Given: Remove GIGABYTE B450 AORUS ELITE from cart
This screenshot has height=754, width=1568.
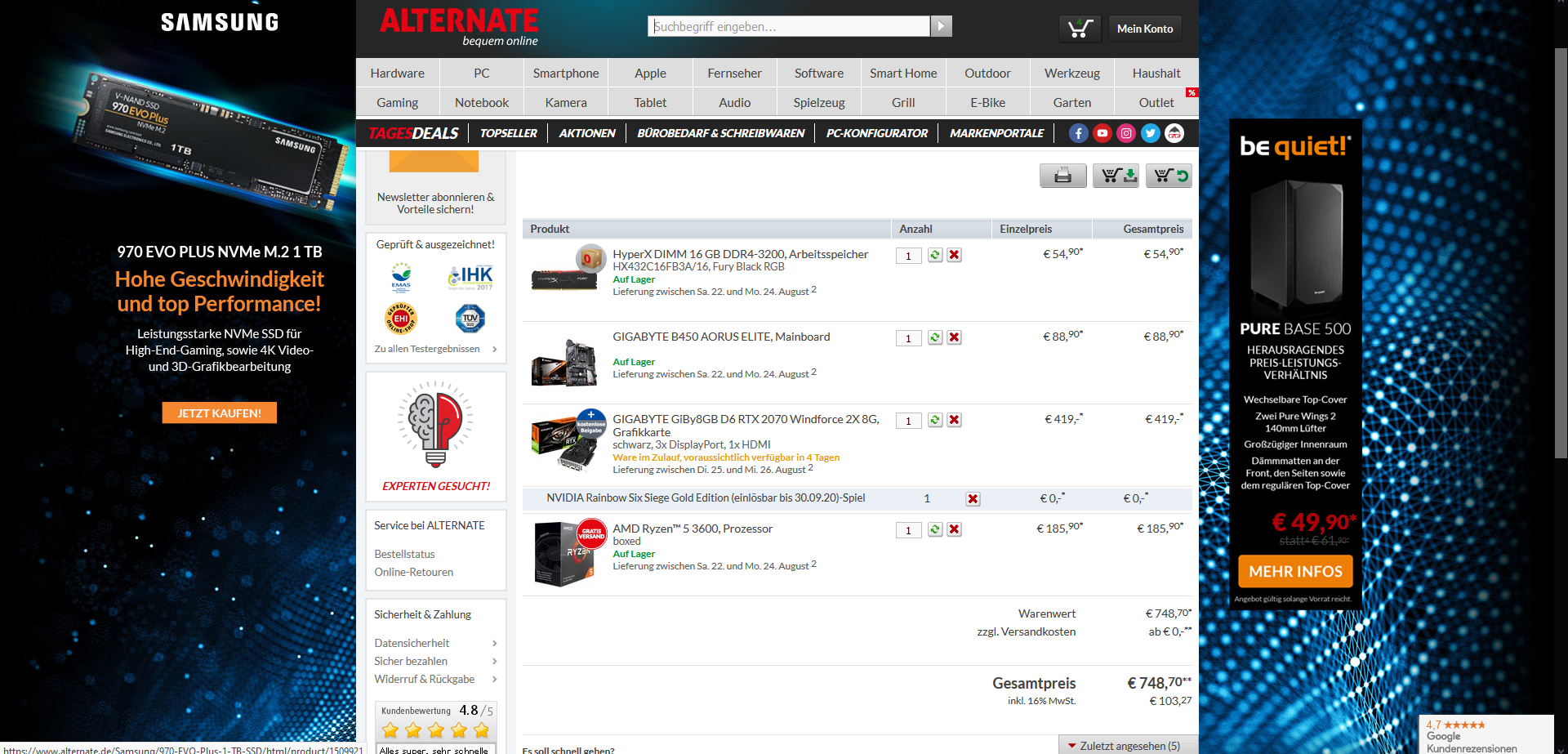Looking at the screenshot, I should tap(954, 337).
